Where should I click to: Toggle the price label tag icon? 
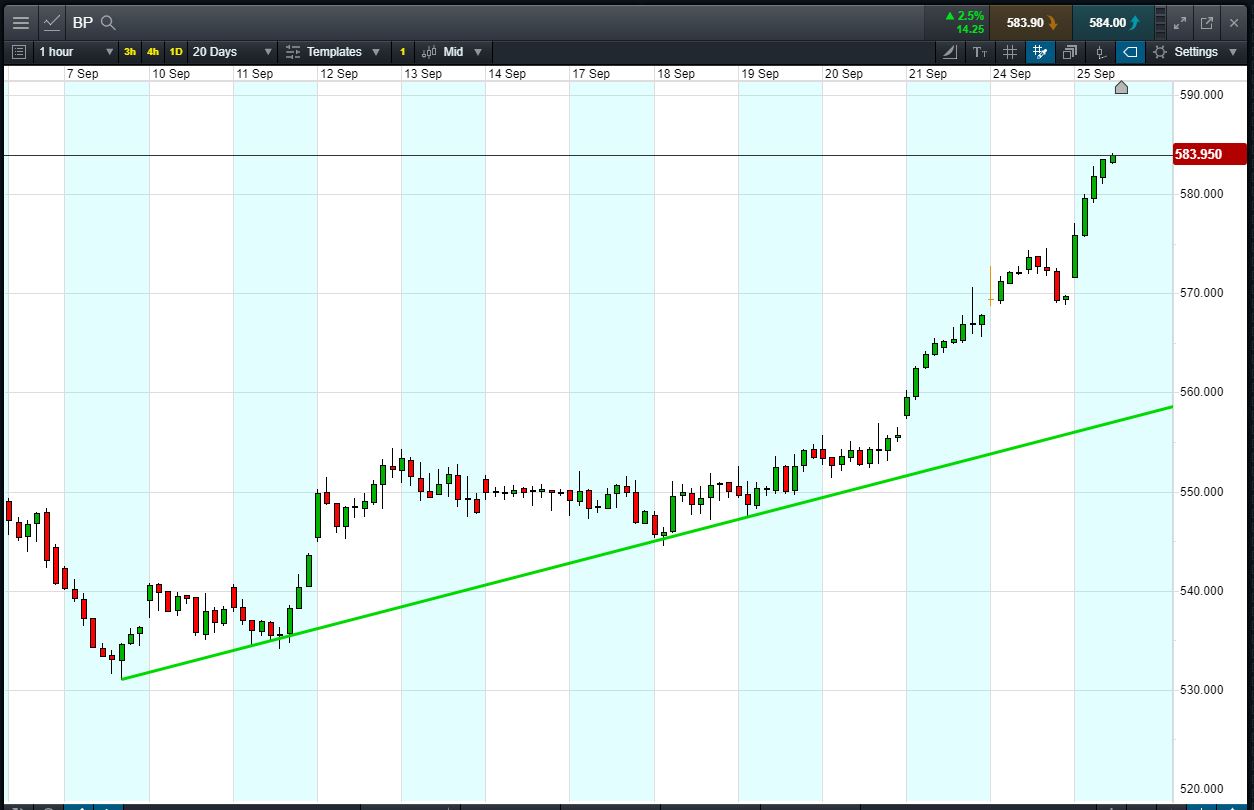click(x=1130, y=52)
